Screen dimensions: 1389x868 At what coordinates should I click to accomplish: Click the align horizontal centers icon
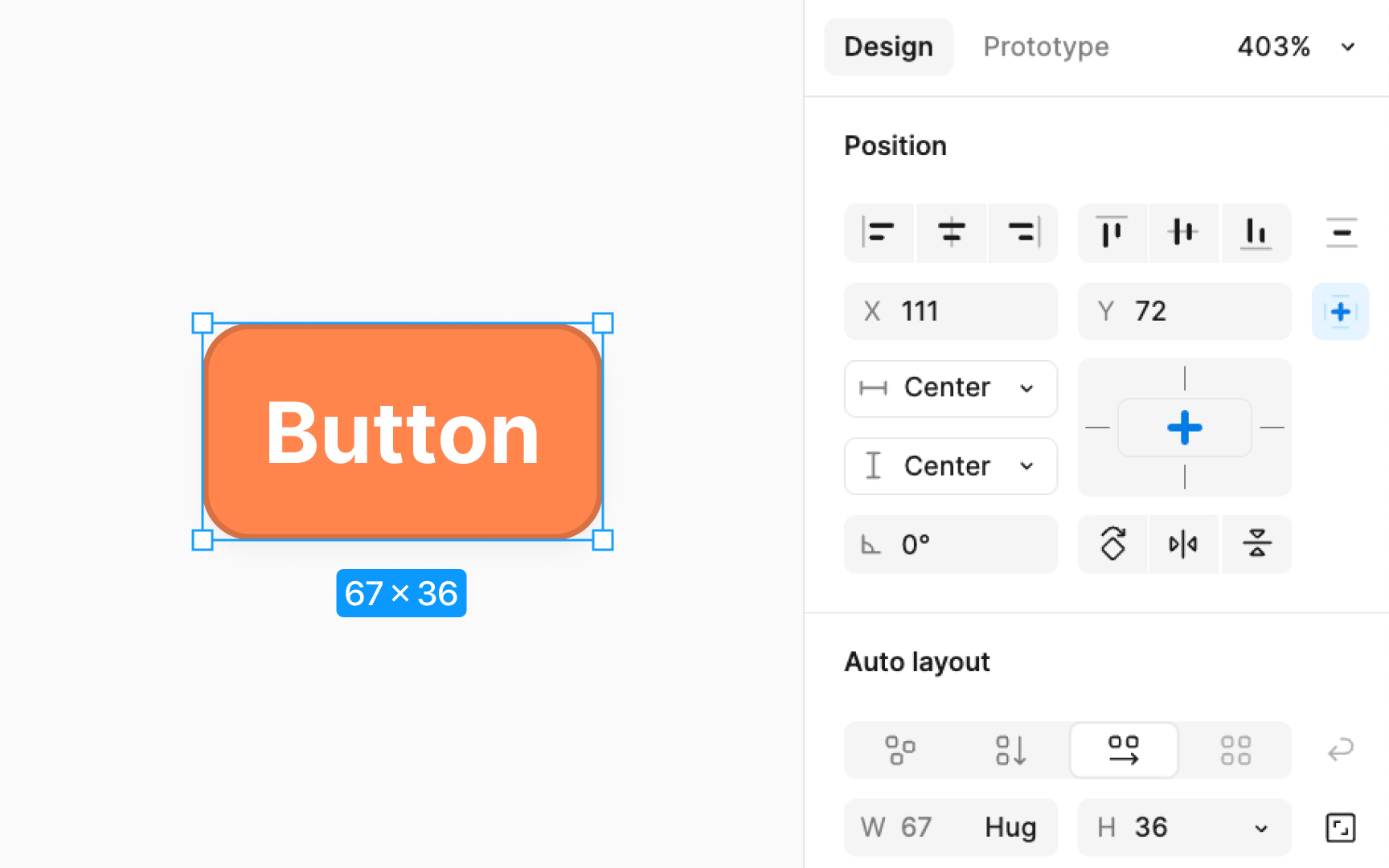point(951,233)
